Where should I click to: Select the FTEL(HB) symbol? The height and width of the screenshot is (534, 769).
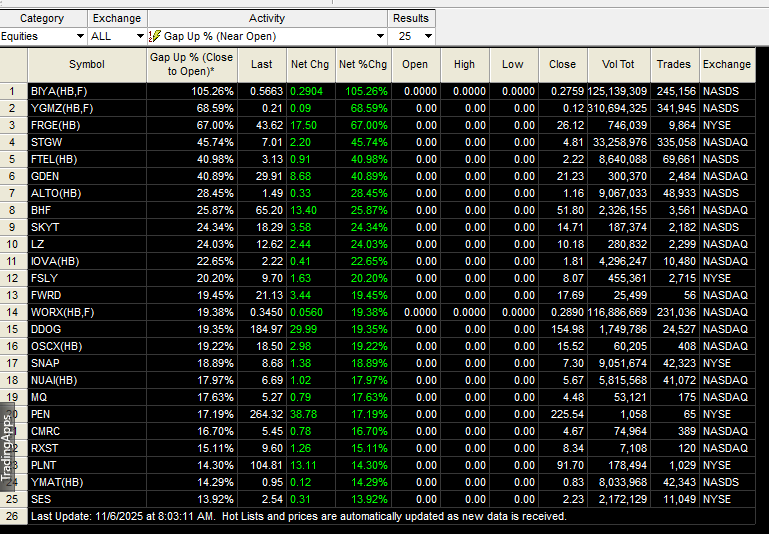coord(54,159)
